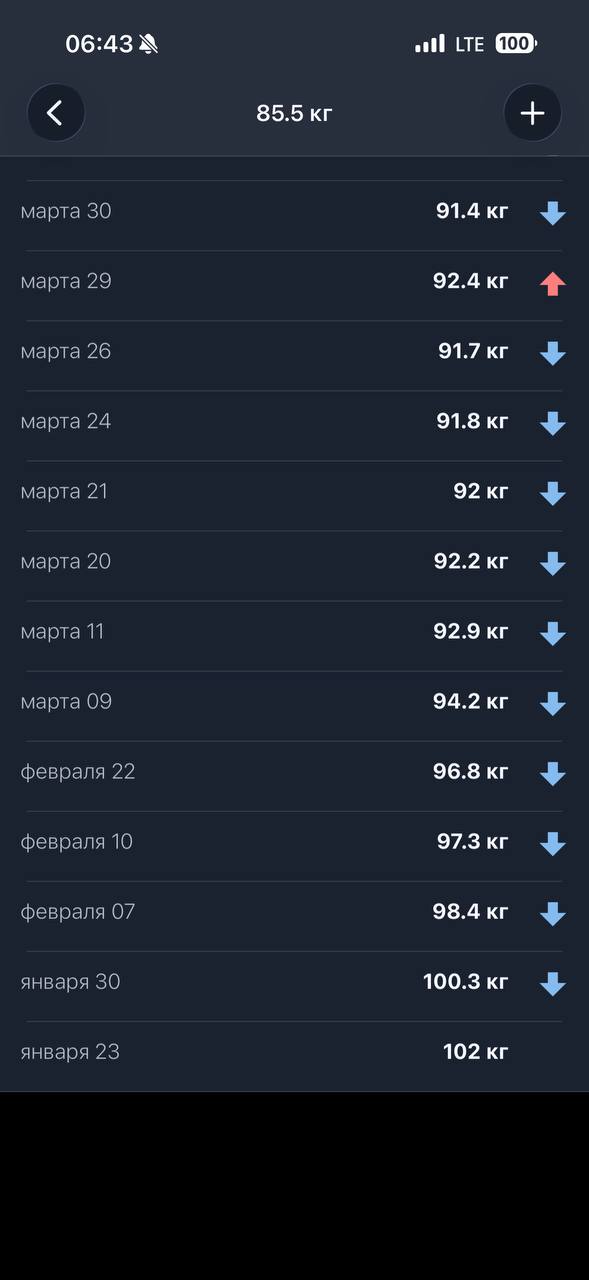The image size is (589, 1280).
Task: Tap the down arrow next to 91.7 кг
Action: (x=553, y=353)
